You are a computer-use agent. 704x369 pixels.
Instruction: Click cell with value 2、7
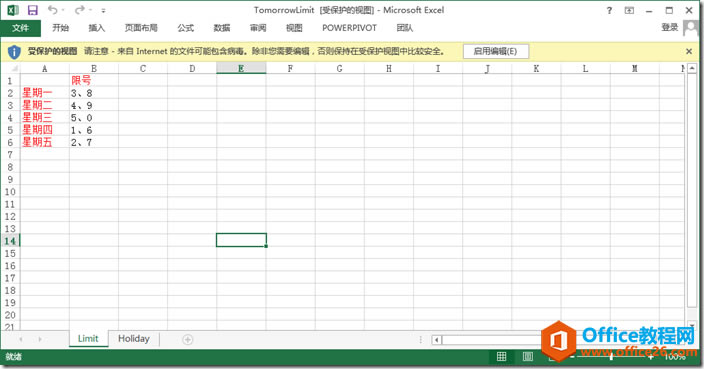94,142
